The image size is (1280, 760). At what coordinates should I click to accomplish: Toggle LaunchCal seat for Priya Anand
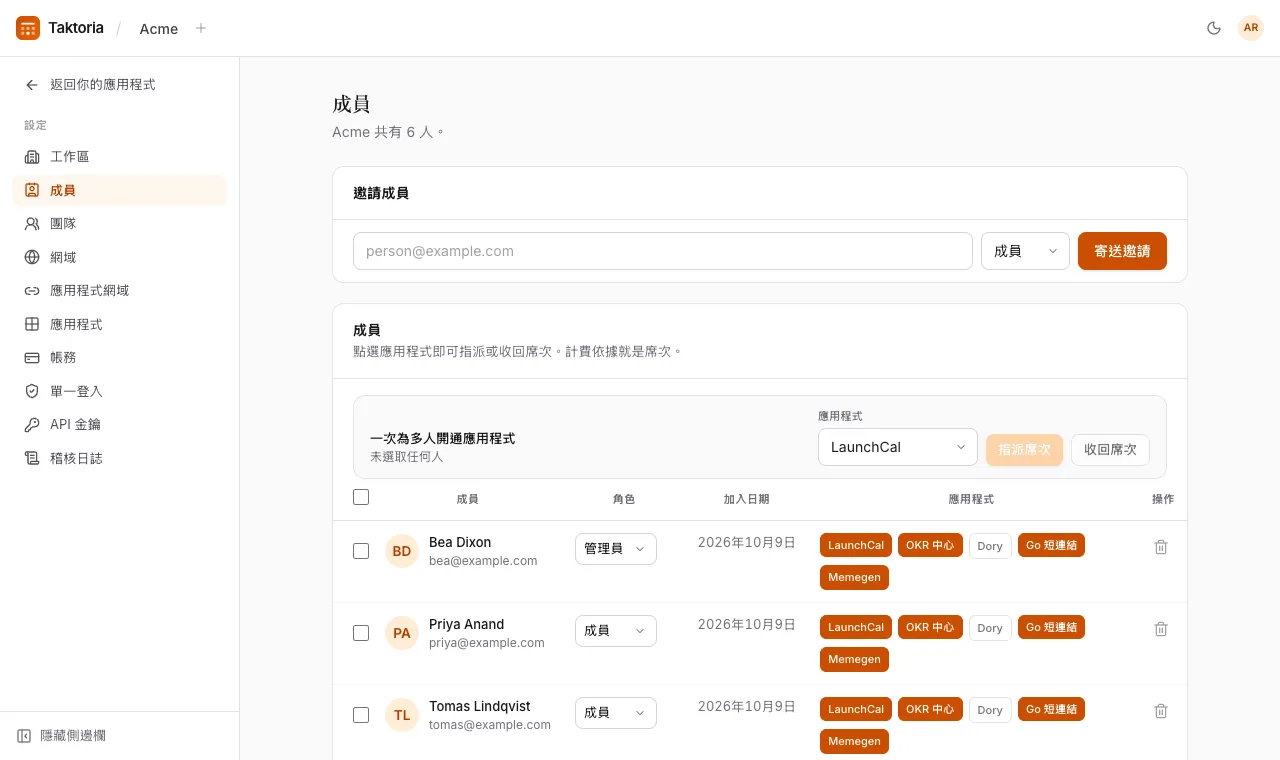point(856,628)
